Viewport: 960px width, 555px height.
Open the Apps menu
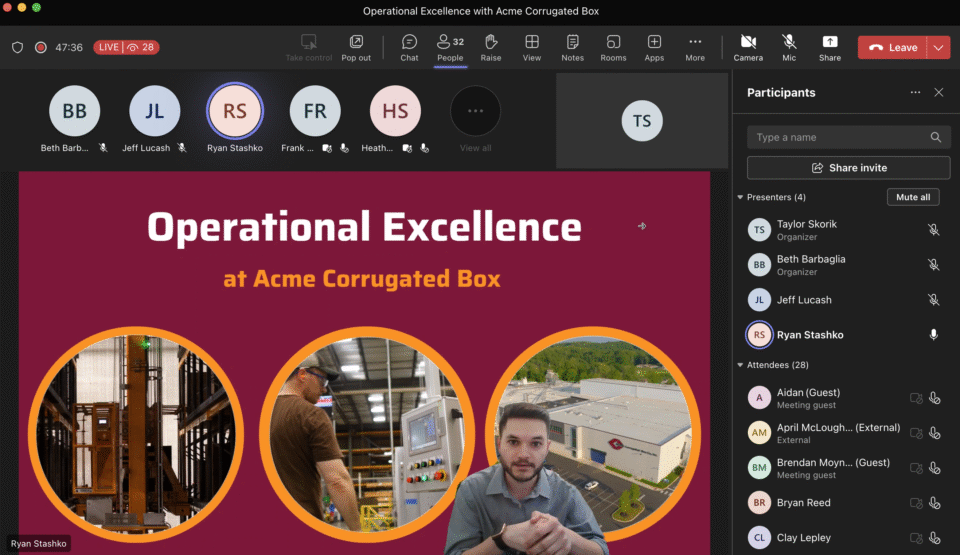[654, 48]
